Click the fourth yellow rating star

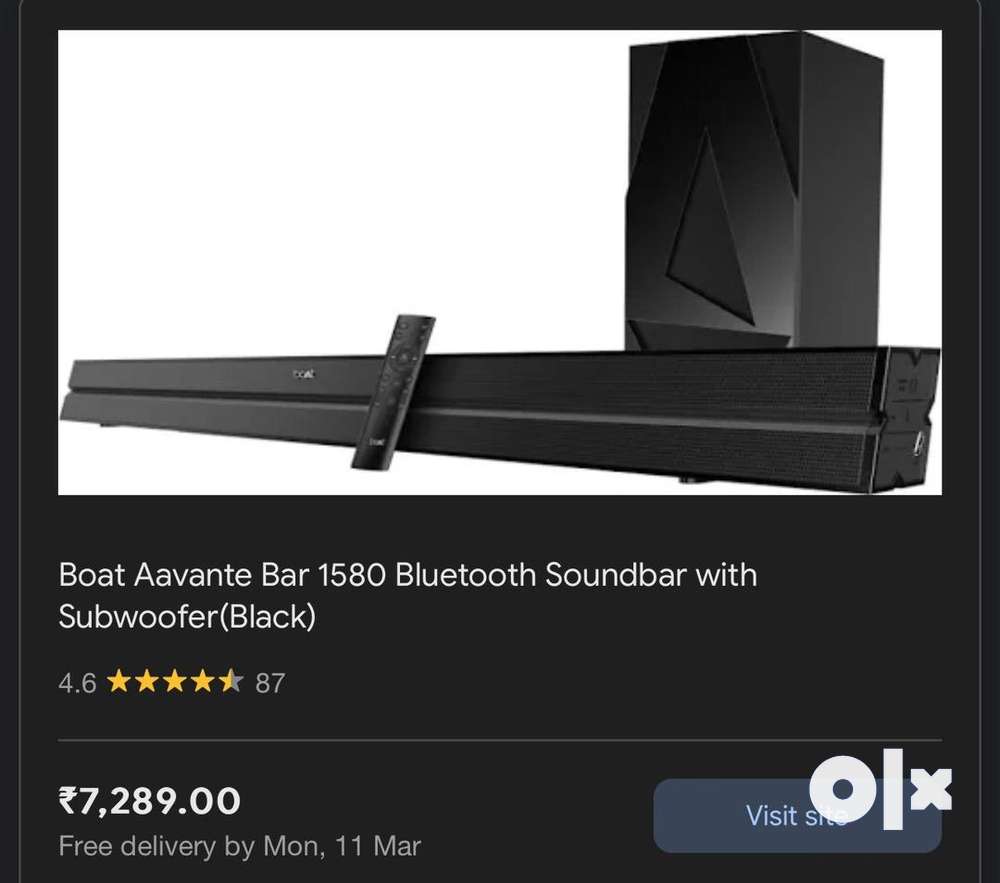click(202, 682)
